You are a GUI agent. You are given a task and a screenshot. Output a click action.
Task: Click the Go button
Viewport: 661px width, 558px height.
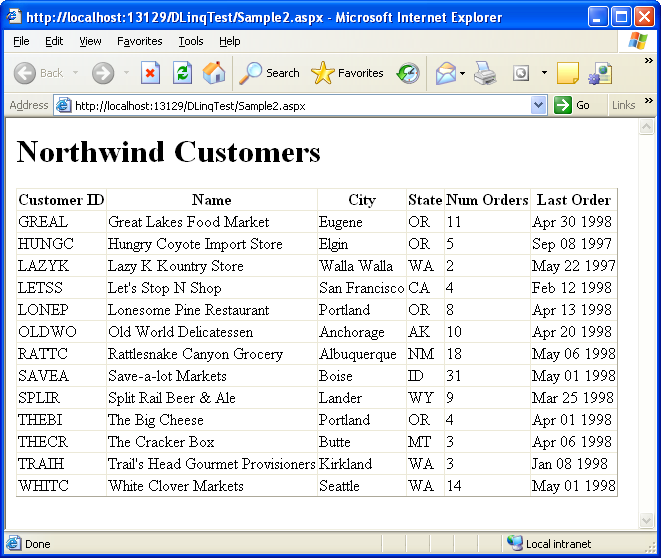tap(572, 105)
